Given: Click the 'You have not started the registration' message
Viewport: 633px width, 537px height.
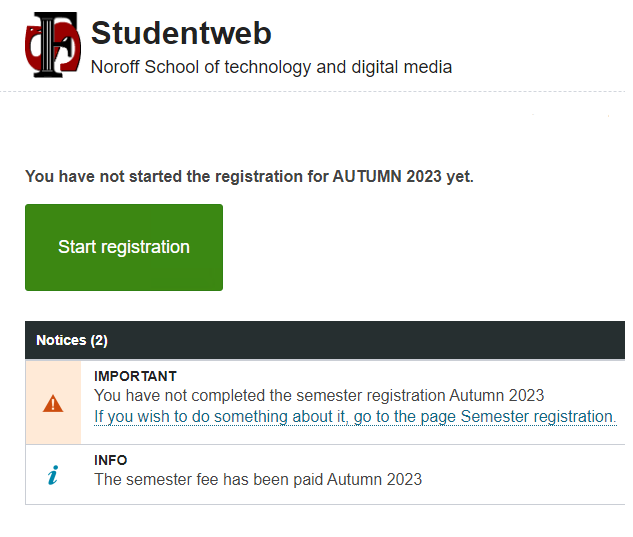Looking at the screenshot, I should (249, 176).
